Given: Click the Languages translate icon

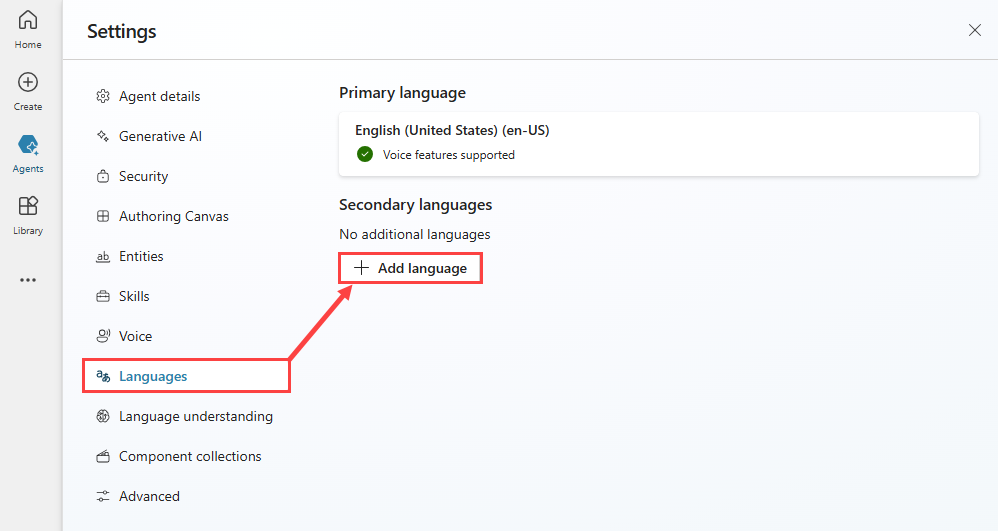Looking at the screenshot, I should click(102, 376).
